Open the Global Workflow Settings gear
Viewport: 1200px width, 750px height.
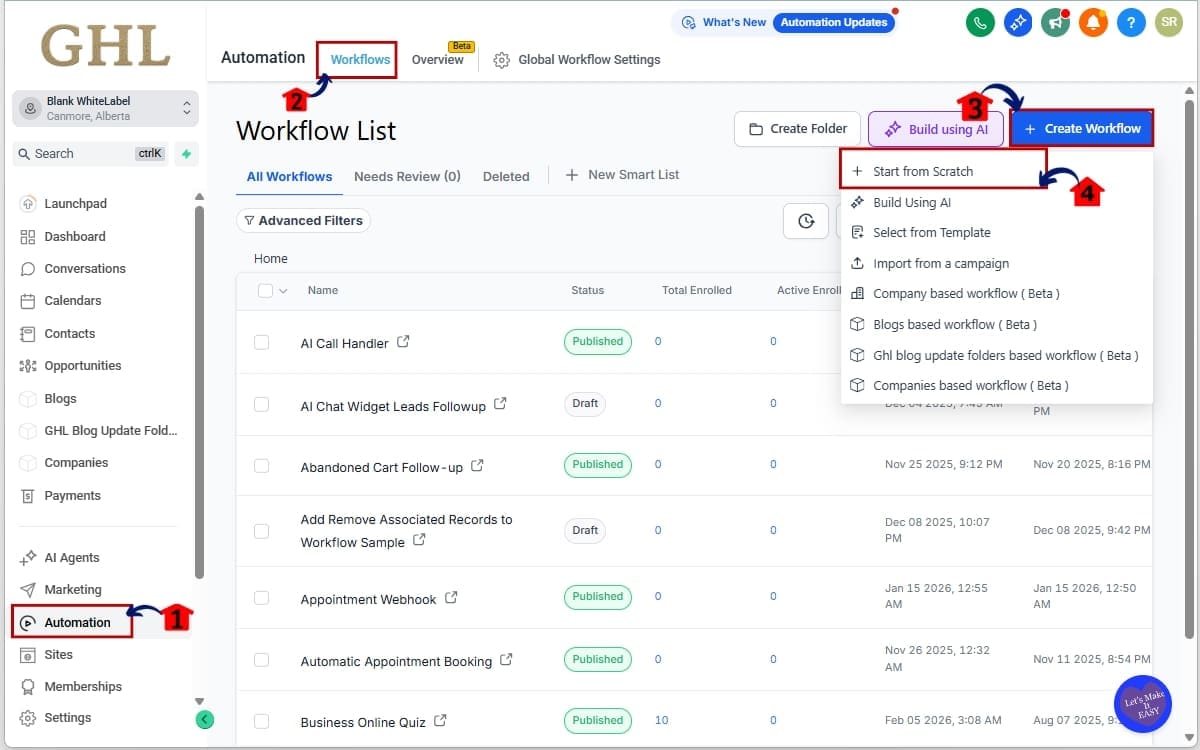coord(502,59)
